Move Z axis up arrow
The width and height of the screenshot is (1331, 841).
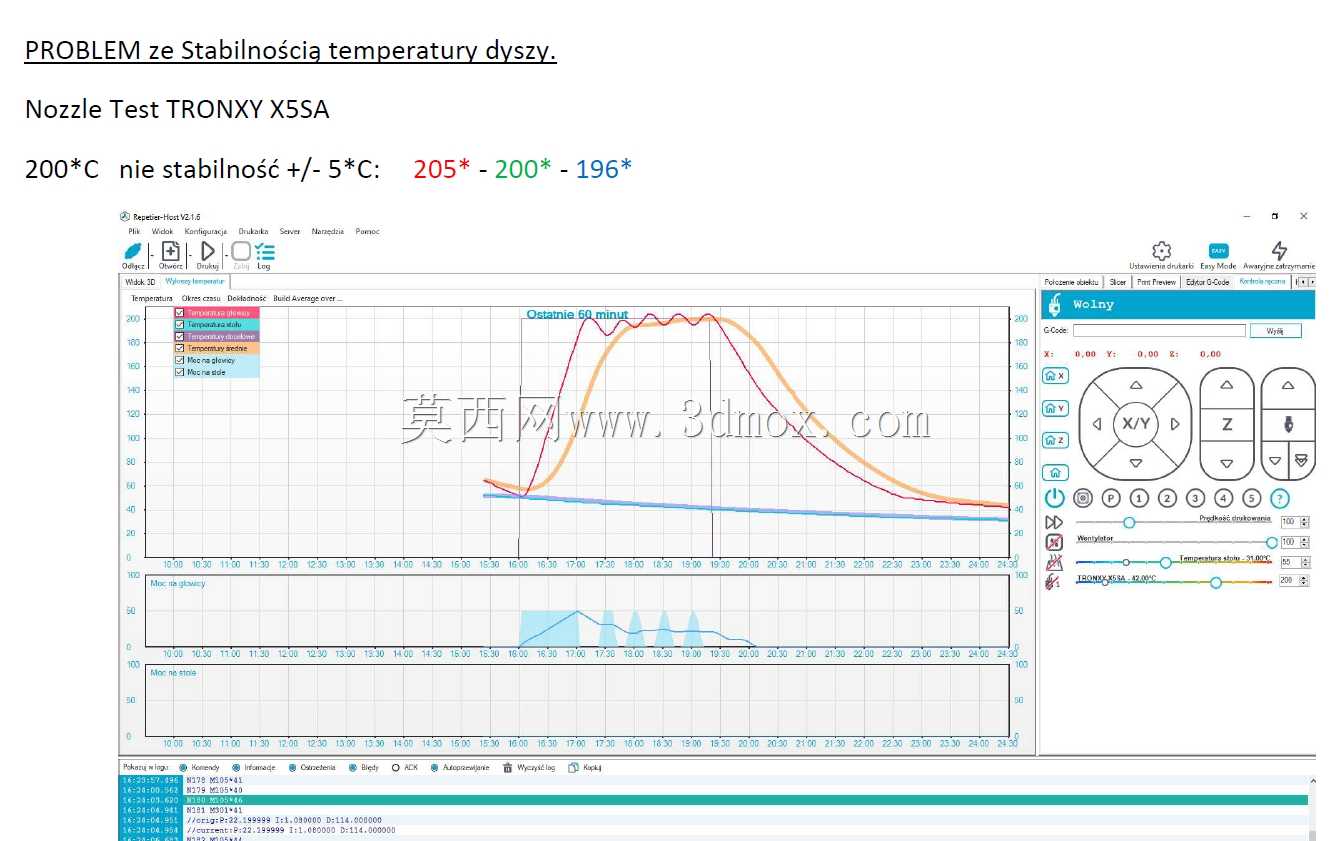point(1227,385)
